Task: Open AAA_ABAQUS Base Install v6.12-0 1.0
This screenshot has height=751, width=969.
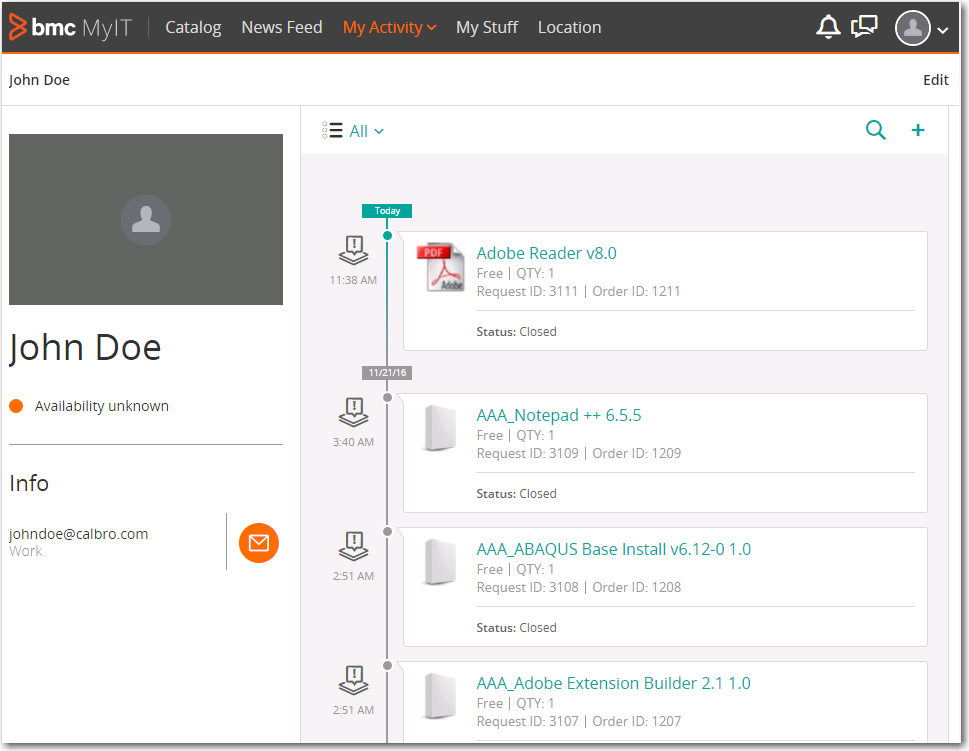Action: 614,549
